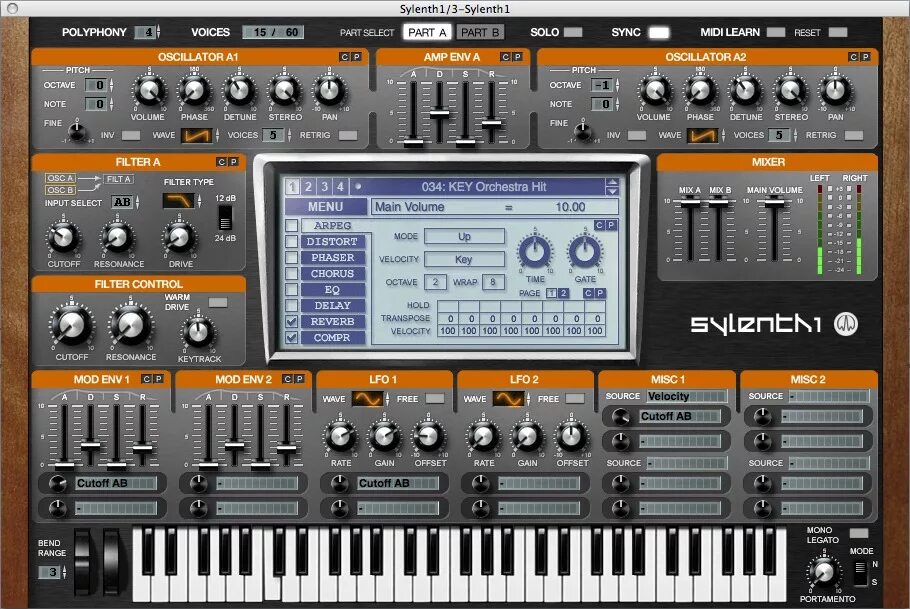Screen dimensions: 910x609
Task: Click the Filter Control Resonance knob
Action: click(131, 325)
